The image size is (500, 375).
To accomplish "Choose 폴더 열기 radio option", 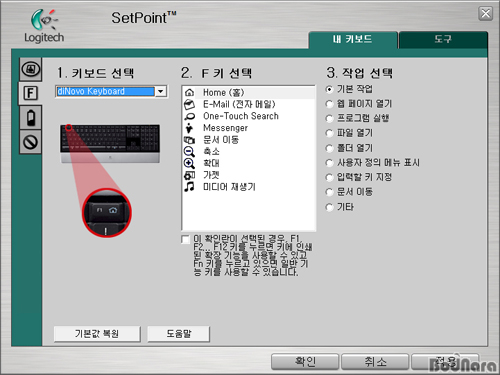I will 329,148.
